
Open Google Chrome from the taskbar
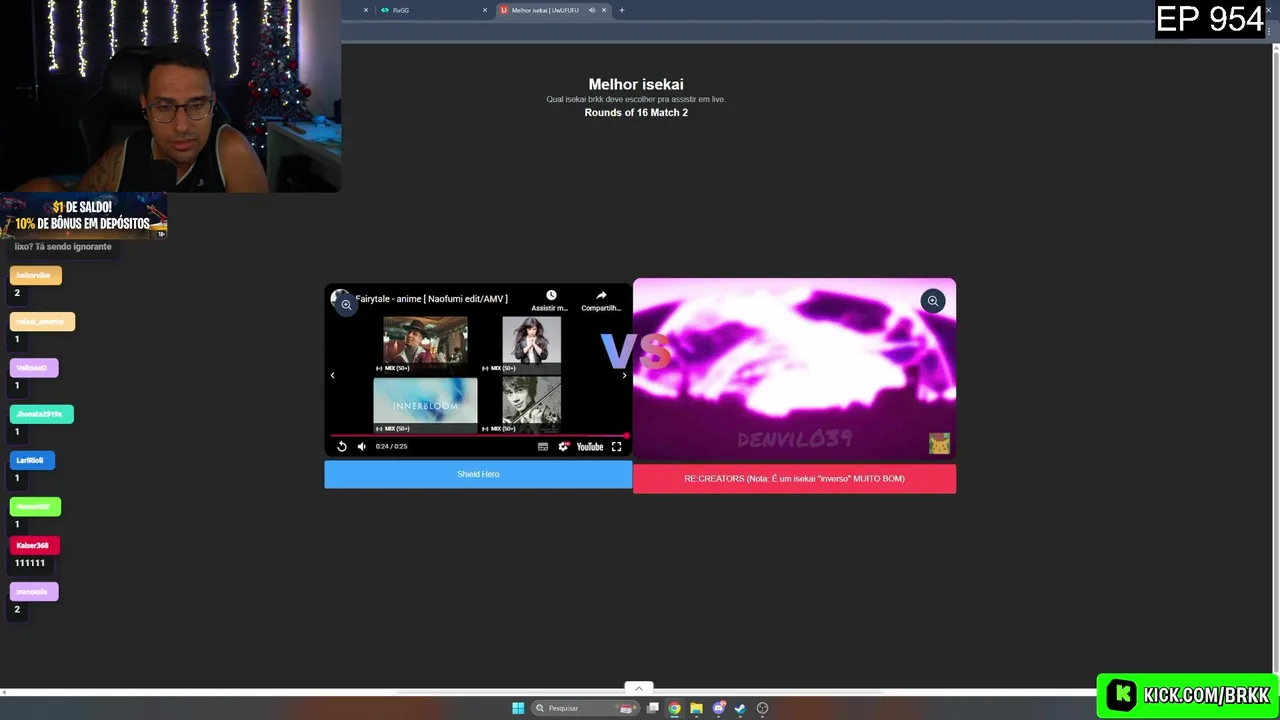[675, 708]
